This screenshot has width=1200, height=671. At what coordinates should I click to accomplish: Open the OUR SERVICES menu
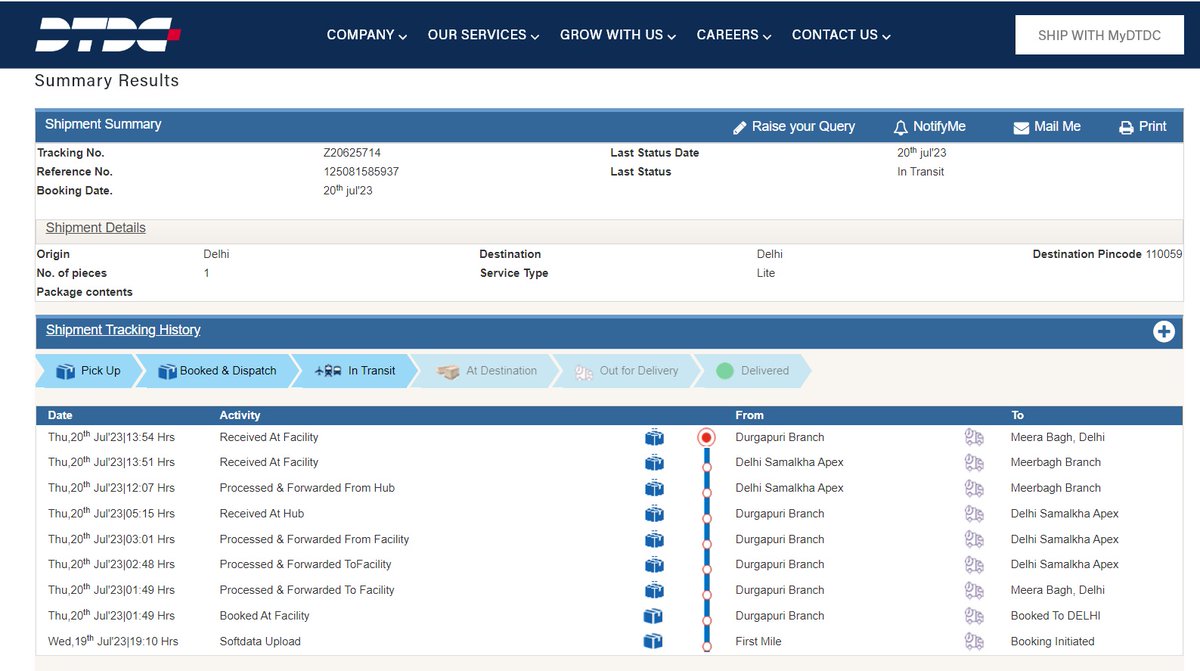pos(484,35)
